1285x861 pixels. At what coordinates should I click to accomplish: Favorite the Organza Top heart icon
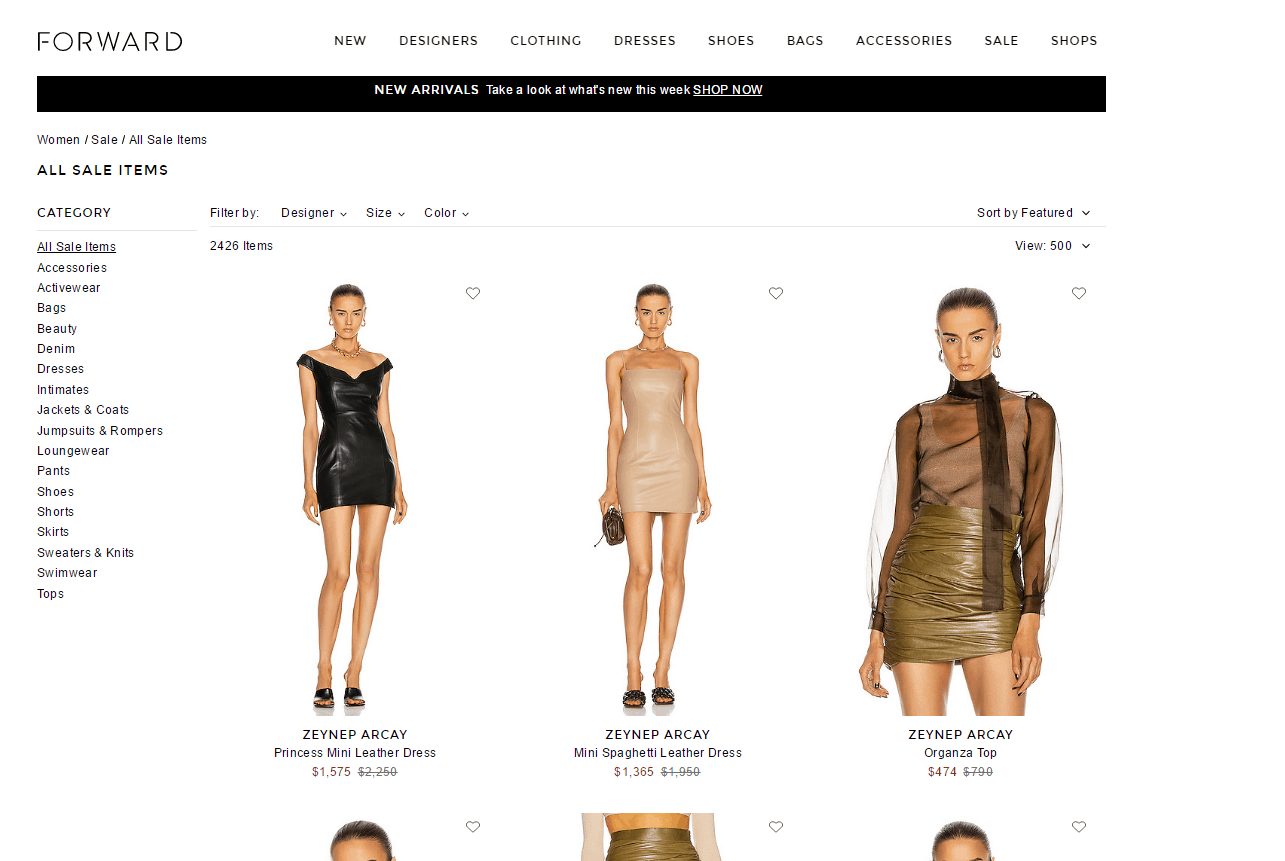(x=1079, y=293)
